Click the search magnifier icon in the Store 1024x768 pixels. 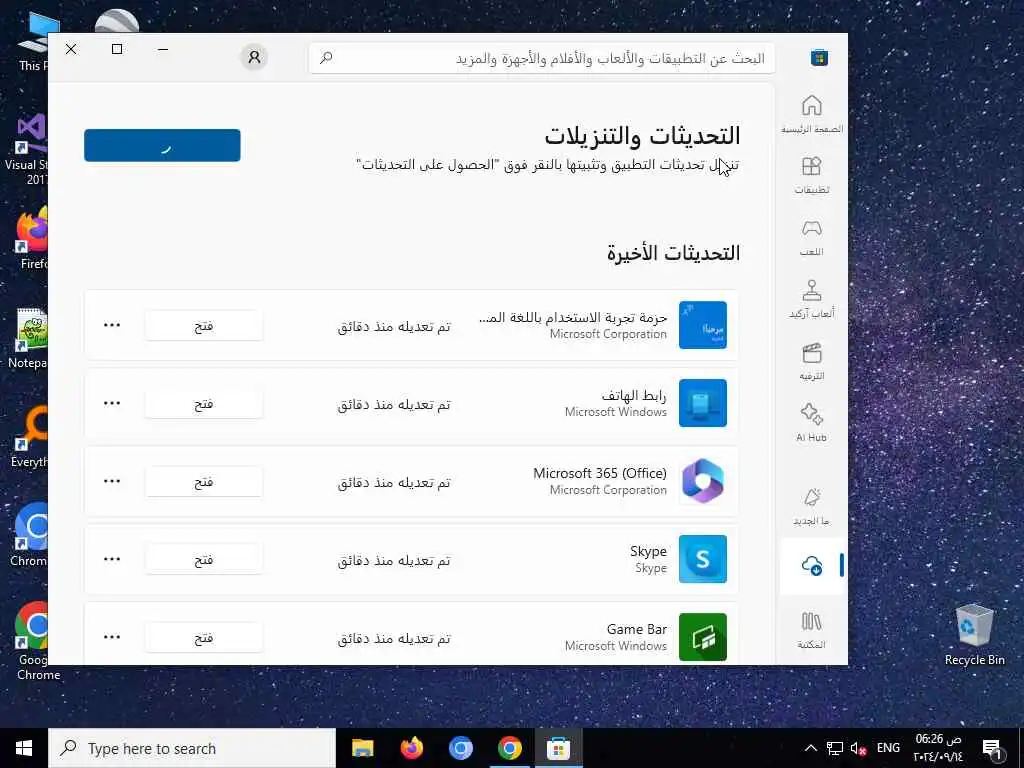[x=326, y=58]
